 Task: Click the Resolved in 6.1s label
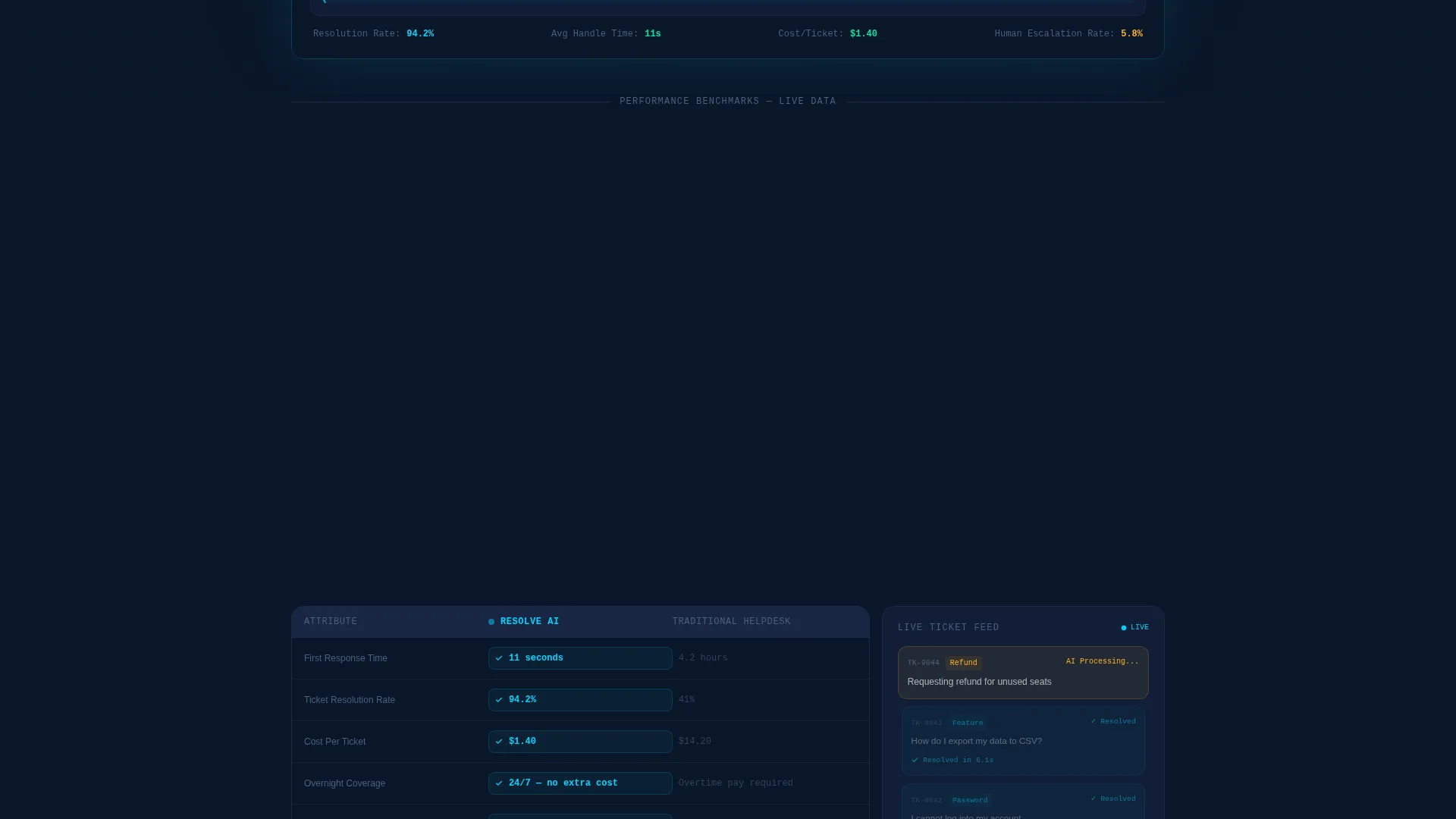click(958, 760)
